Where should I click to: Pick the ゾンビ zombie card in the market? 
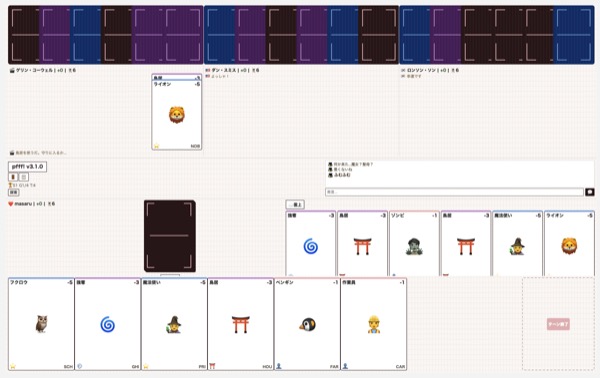pos(414,243)
